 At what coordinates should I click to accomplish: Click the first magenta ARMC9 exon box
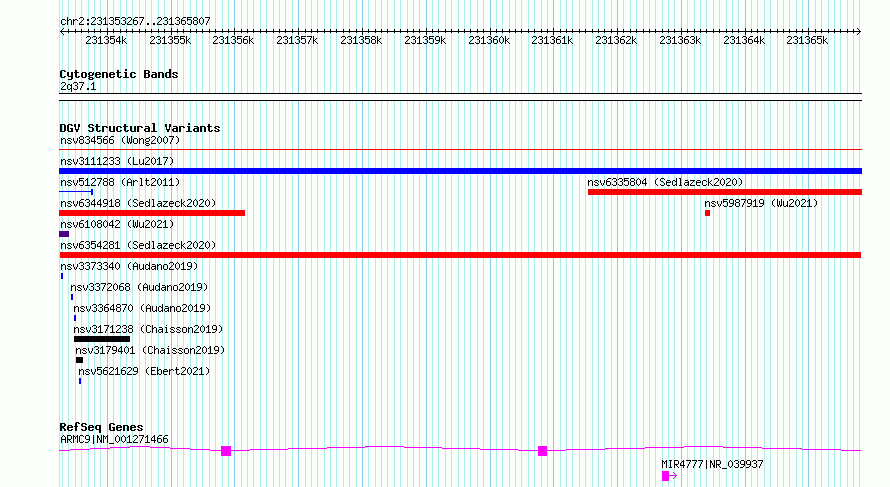tap(226, 451)
